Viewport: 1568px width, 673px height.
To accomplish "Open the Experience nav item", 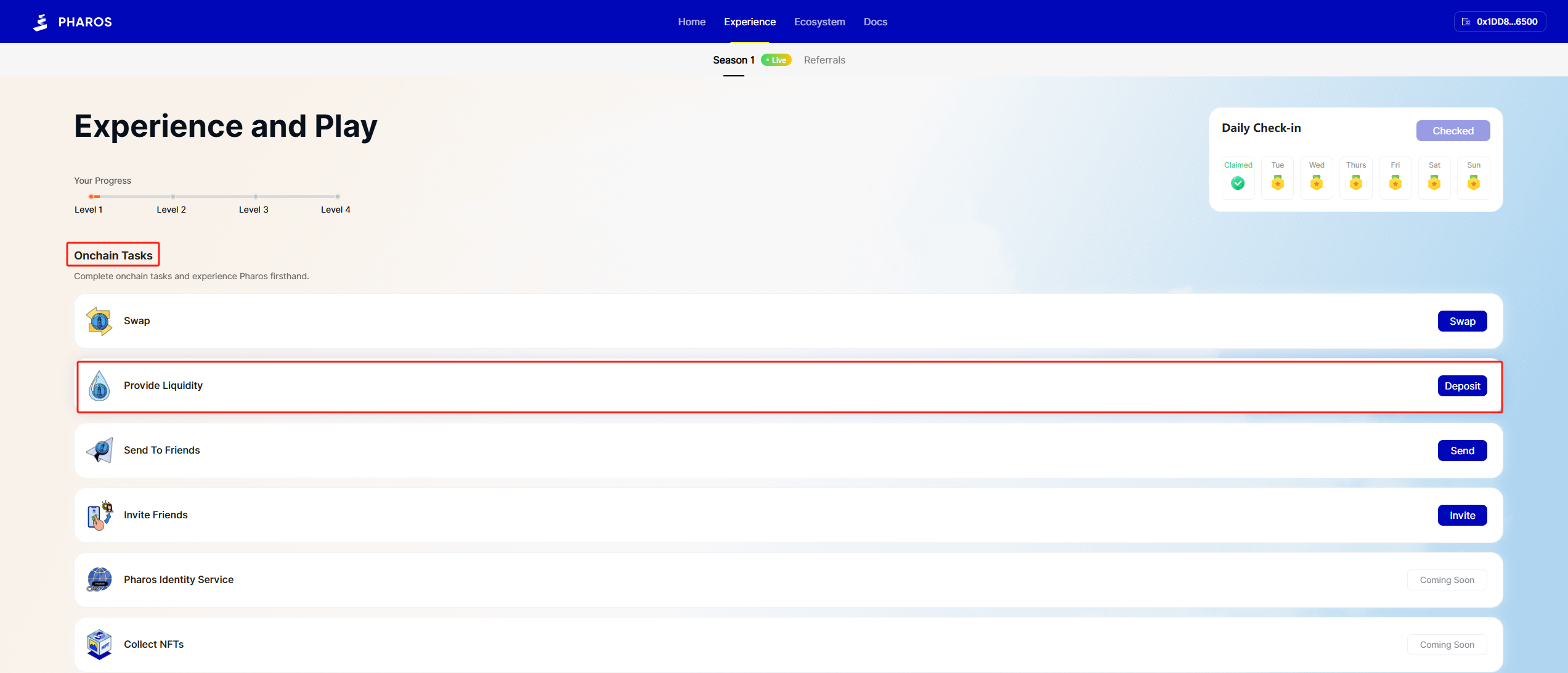I will click(750, 22).
